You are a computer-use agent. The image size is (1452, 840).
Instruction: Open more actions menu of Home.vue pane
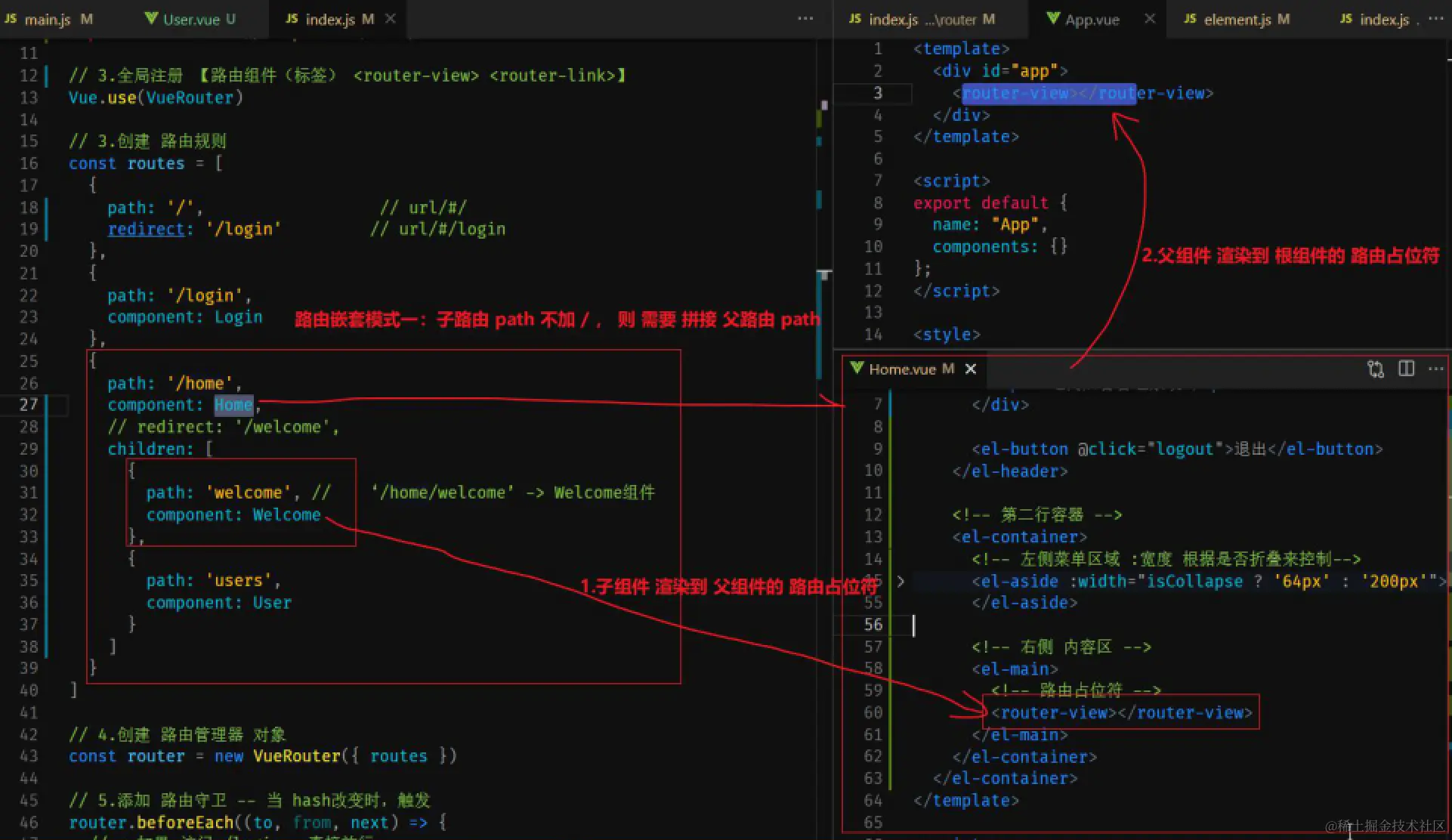tap(1435, 369)
